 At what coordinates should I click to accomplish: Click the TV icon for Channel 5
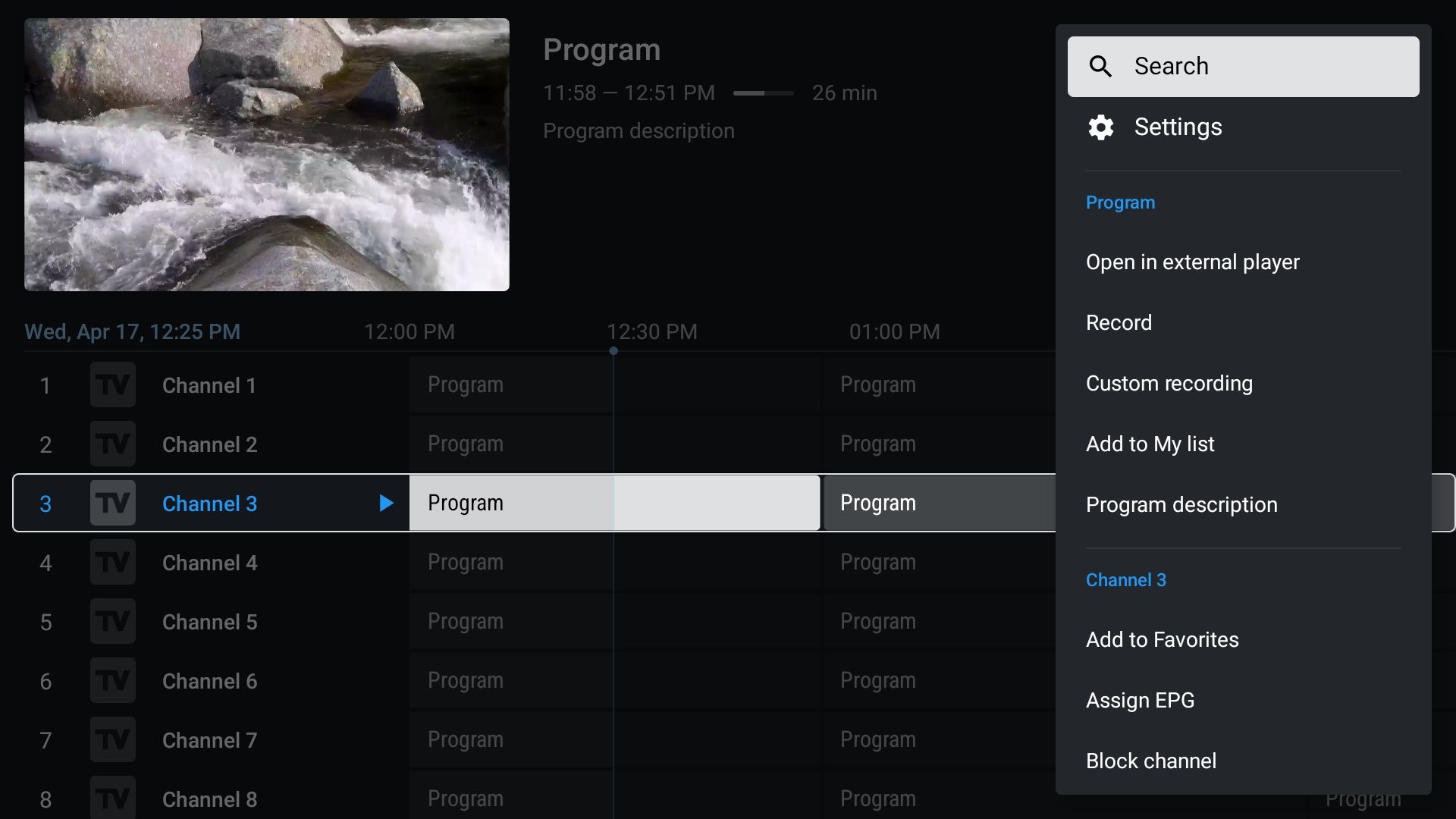112,622
